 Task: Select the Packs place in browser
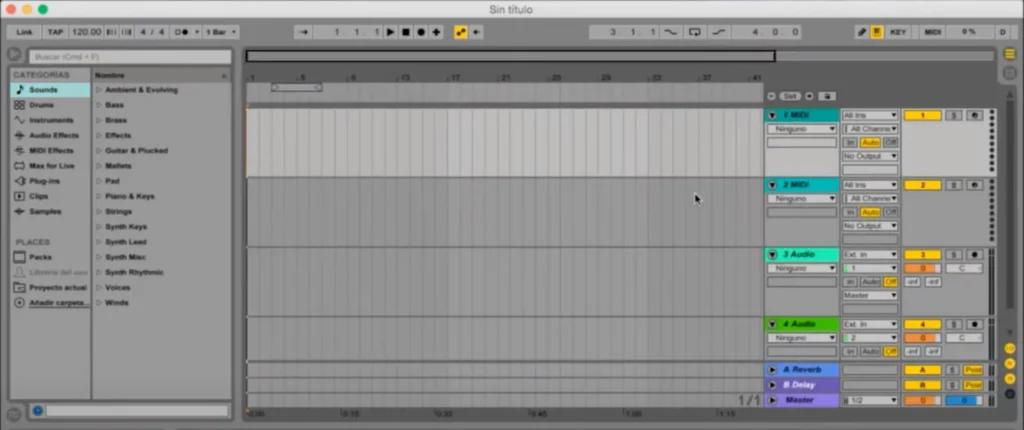pos(40,257)
